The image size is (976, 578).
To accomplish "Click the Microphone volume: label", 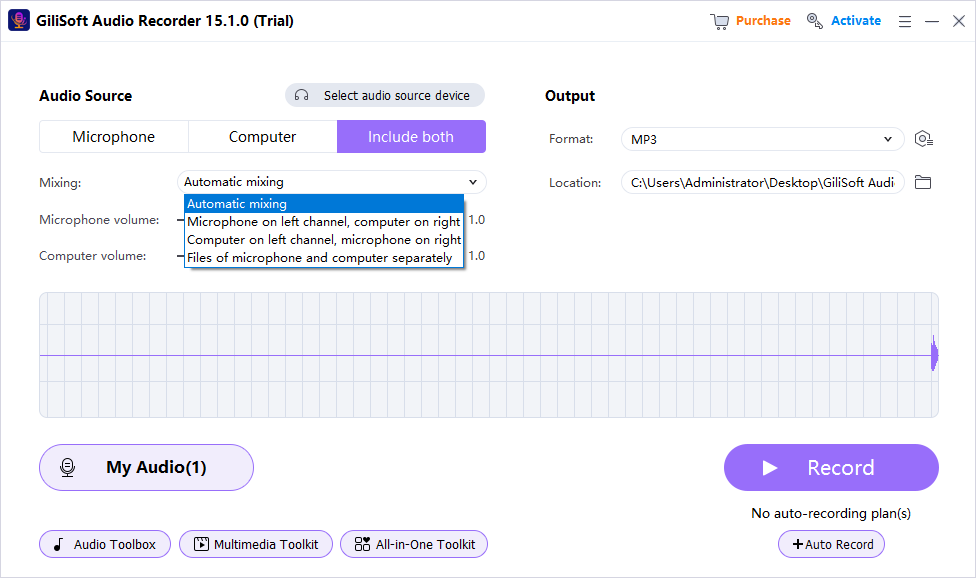I will pos(100,220).
